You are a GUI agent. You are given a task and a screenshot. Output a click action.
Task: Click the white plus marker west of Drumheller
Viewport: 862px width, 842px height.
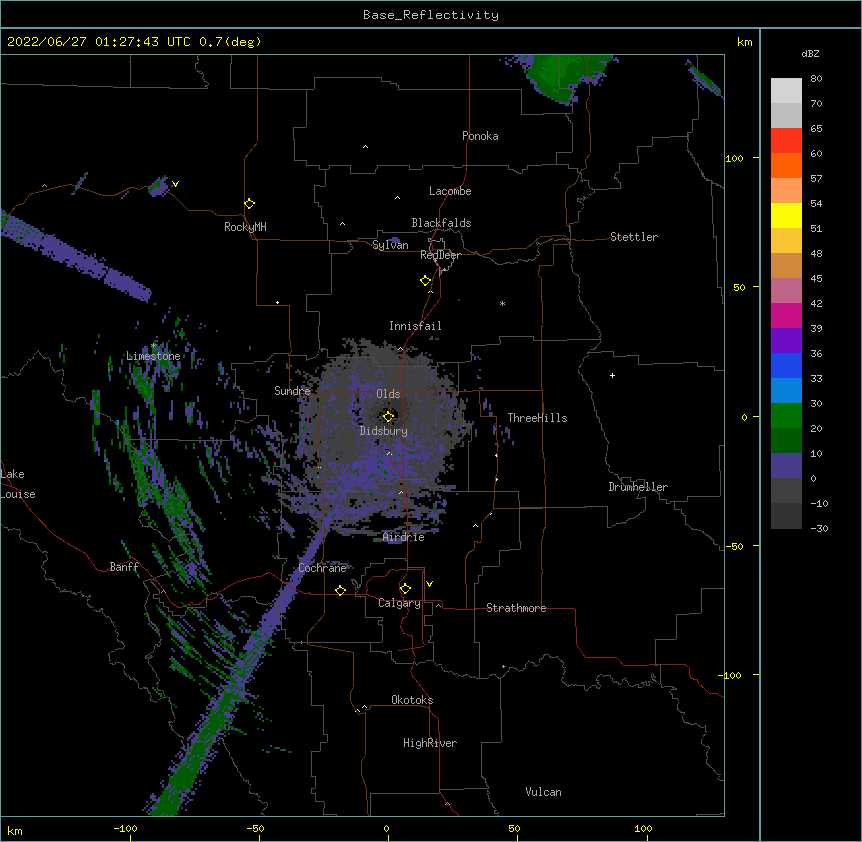pyautogui.click(x=612, y=375)
